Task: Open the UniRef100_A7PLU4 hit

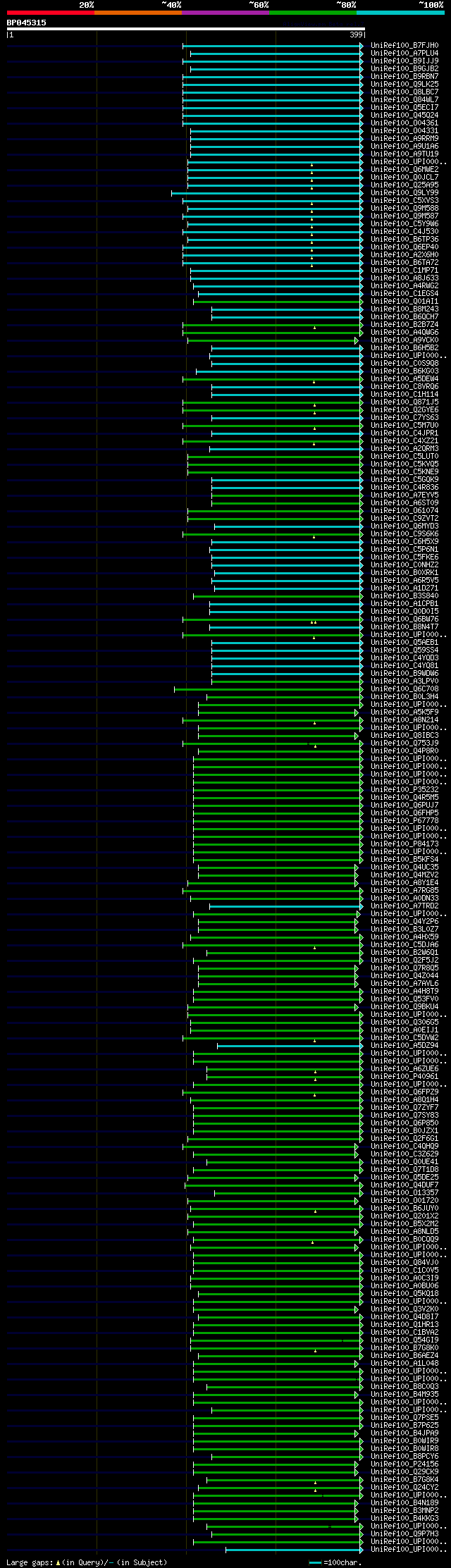Action: tap(404, 53)
